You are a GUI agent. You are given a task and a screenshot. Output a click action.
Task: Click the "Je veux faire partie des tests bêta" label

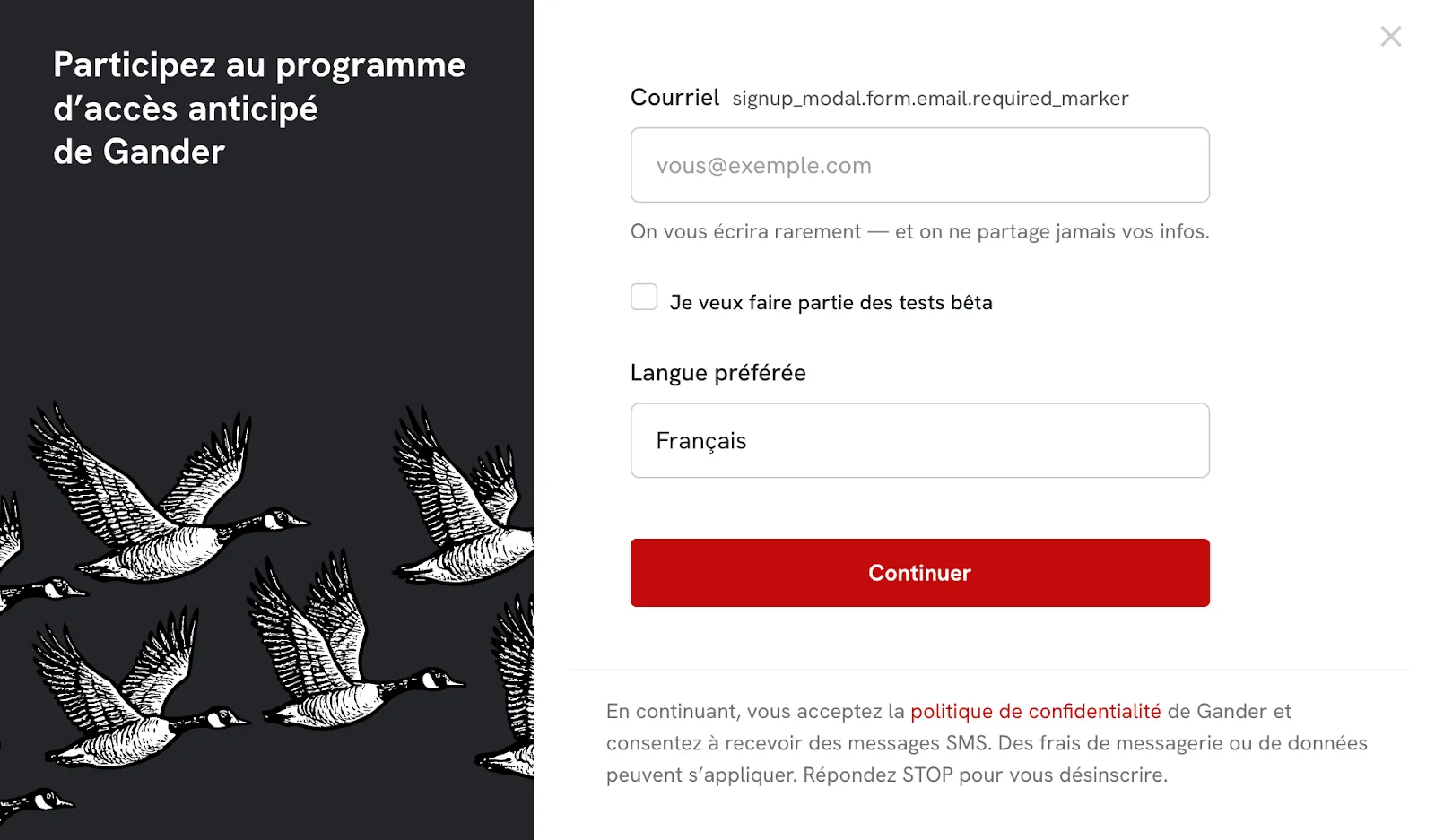coord(831,303)
